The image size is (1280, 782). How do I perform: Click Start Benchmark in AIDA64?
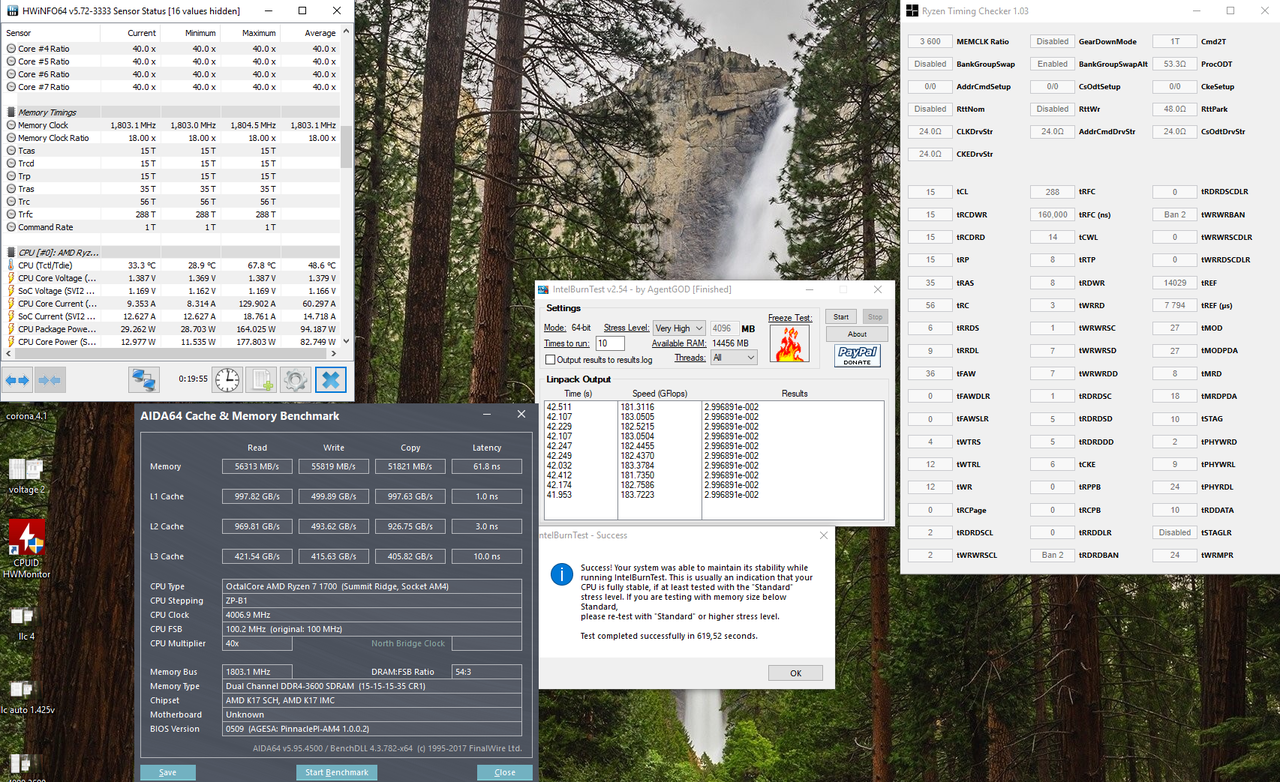336,772
